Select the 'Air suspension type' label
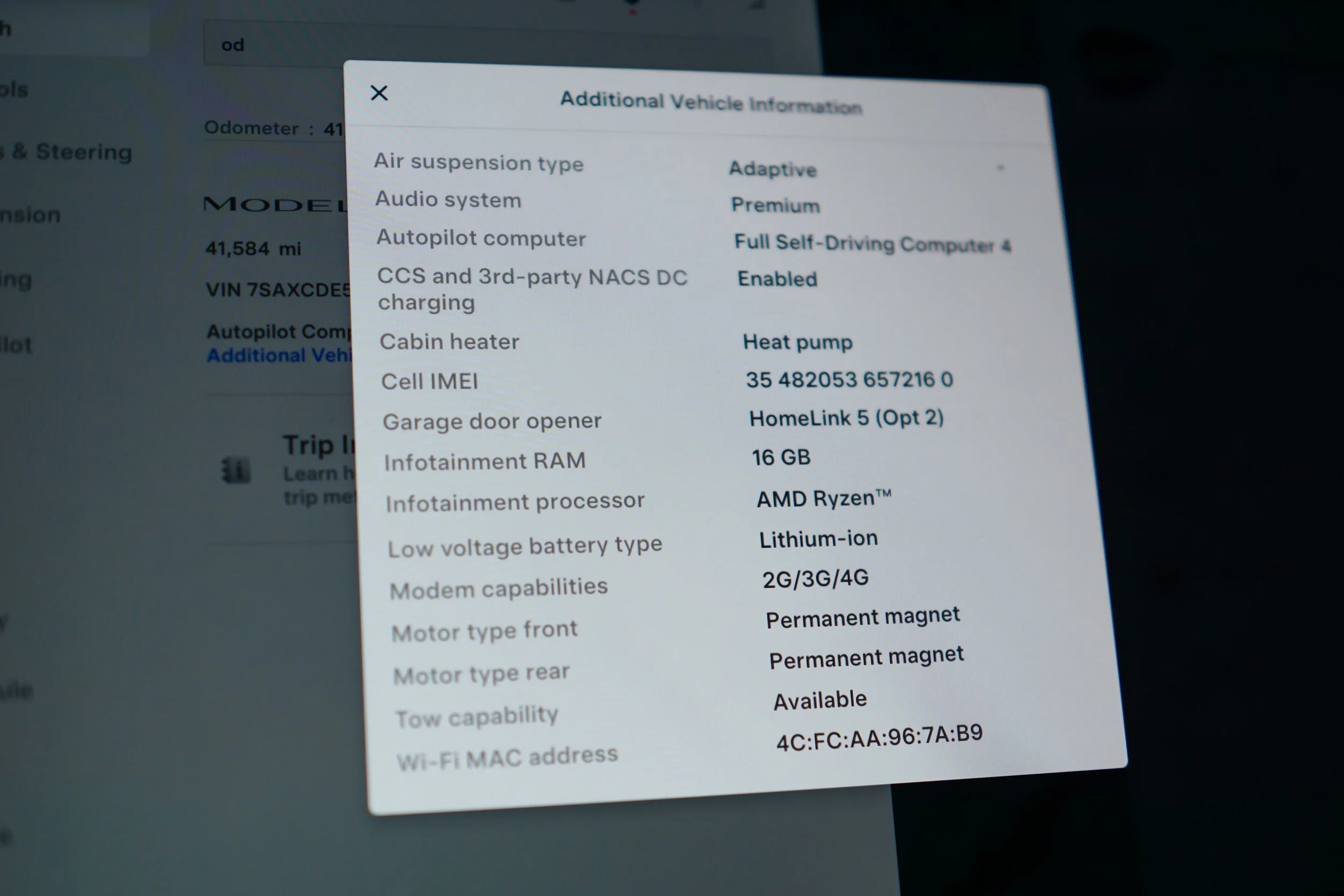 point(479,162)
